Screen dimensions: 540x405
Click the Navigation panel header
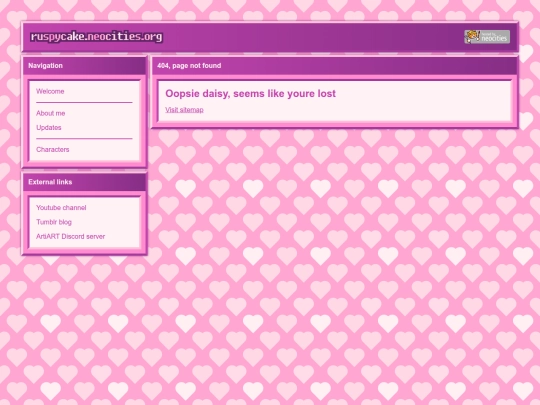(84, 66)
